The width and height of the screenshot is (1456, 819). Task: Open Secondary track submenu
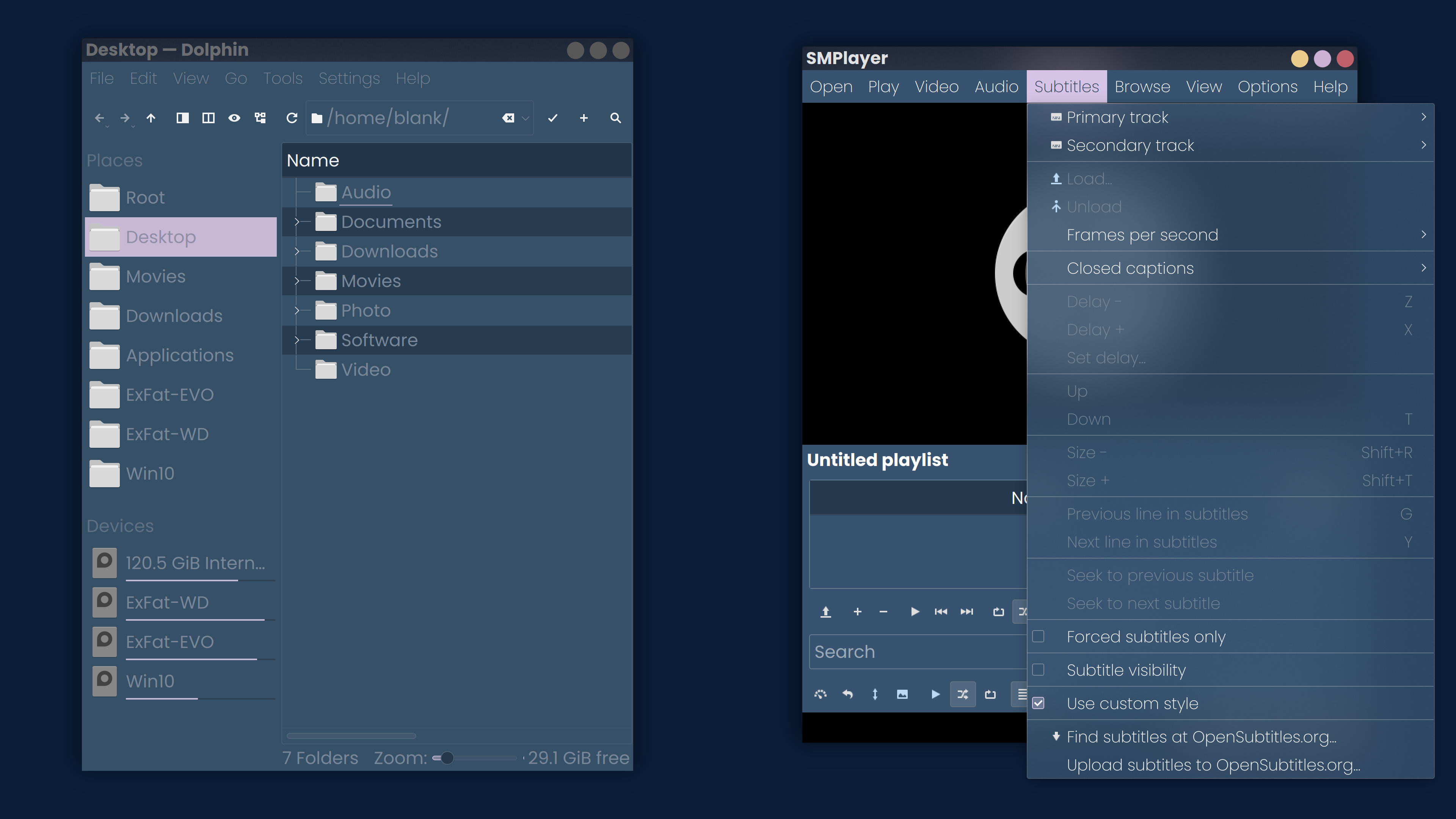tap(1230, 145)
